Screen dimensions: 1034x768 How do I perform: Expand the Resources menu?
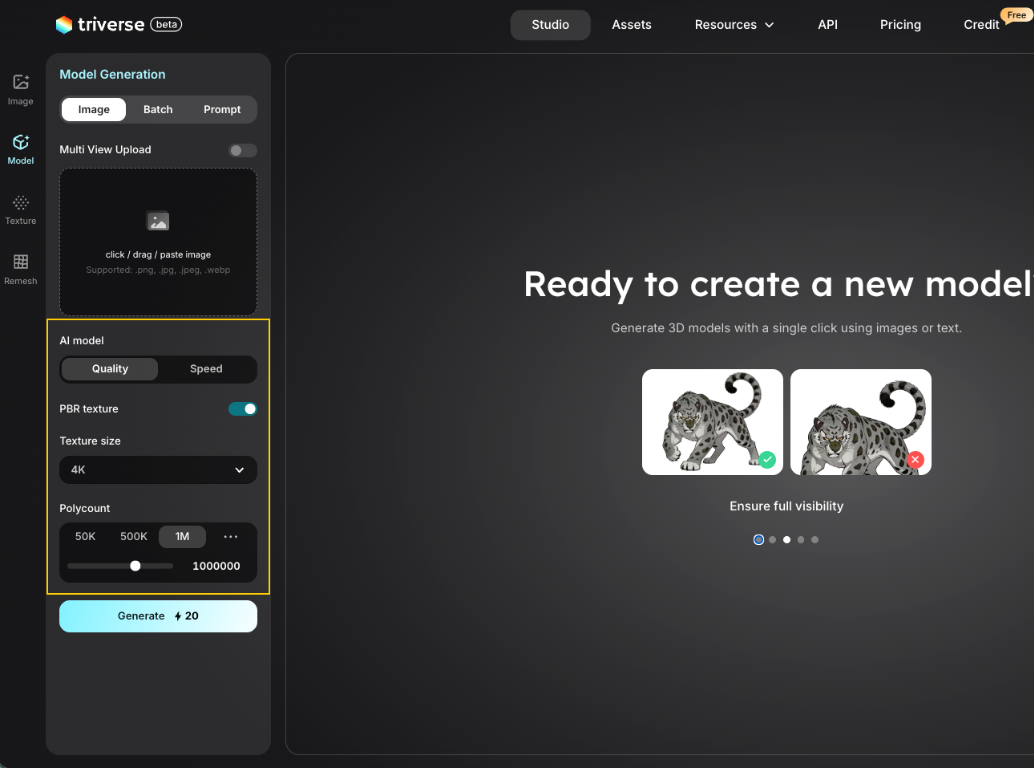point(734,25)
